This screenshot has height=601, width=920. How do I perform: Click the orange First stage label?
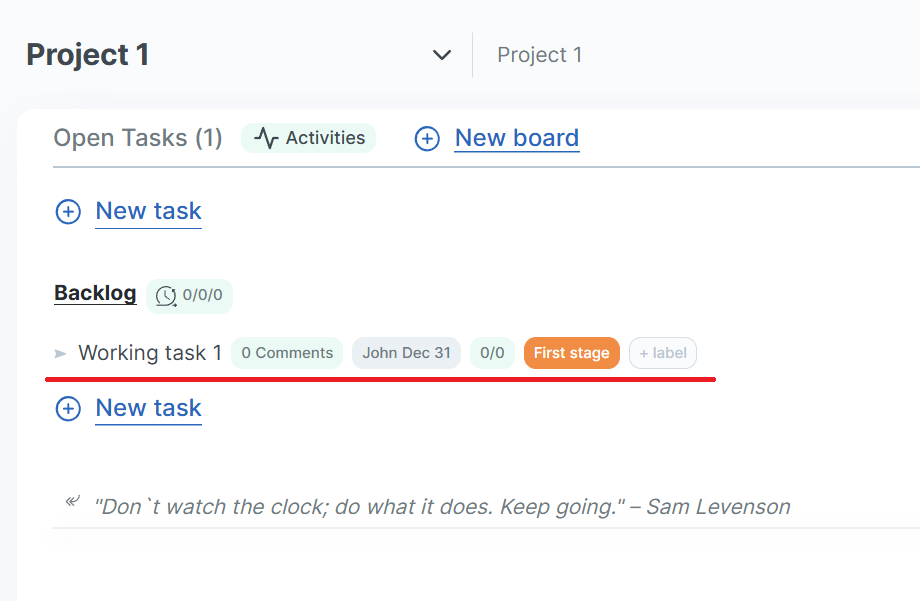pos(571,353)
